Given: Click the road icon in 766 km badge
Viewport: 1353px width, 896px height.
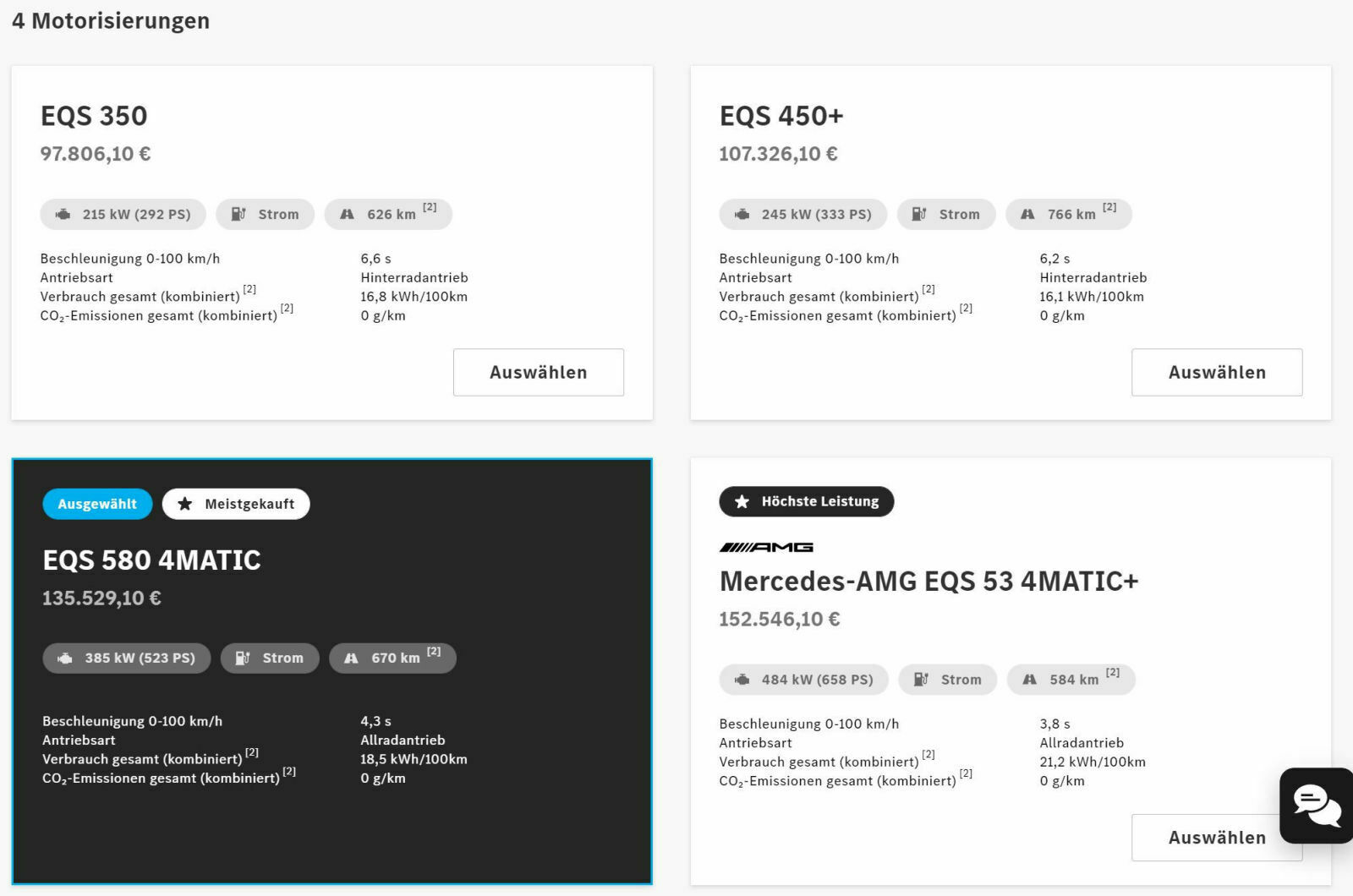Looking at the screenshot, I should click(x=1027, y=215).
